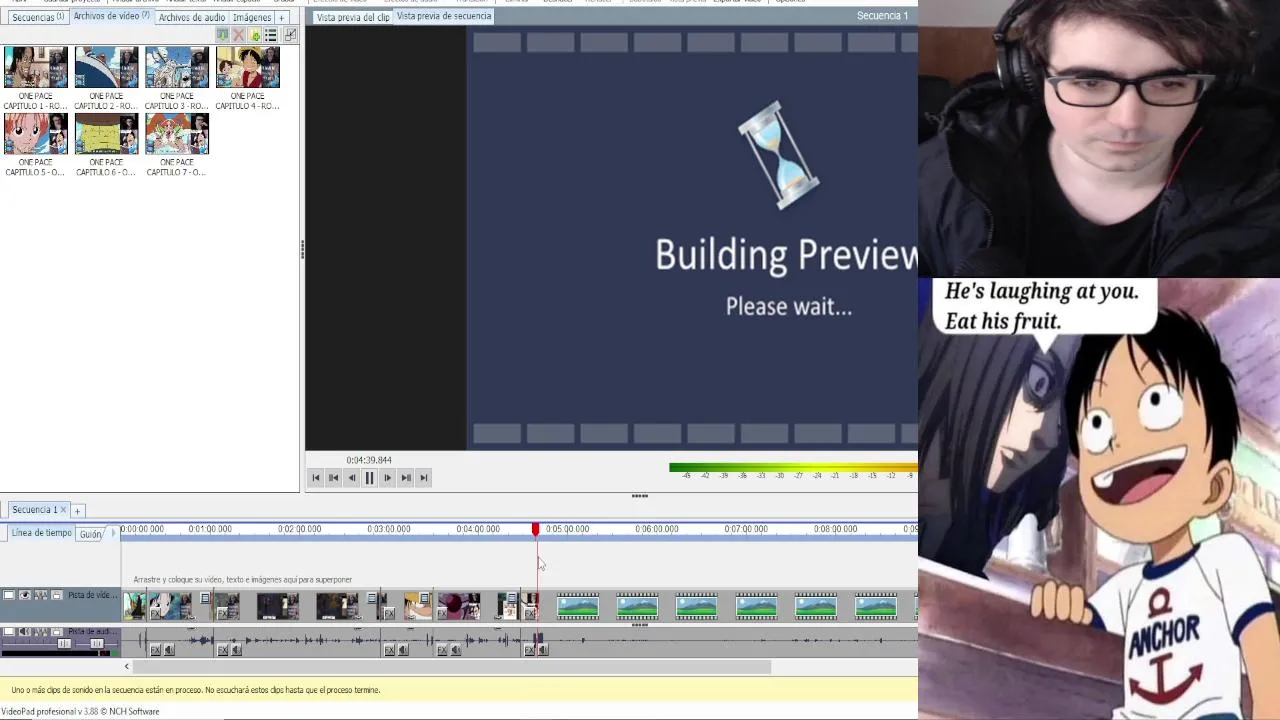This screenshot has height=720, width=1280.
Task: Adjust the audio track volume slider
Action: 64,644
